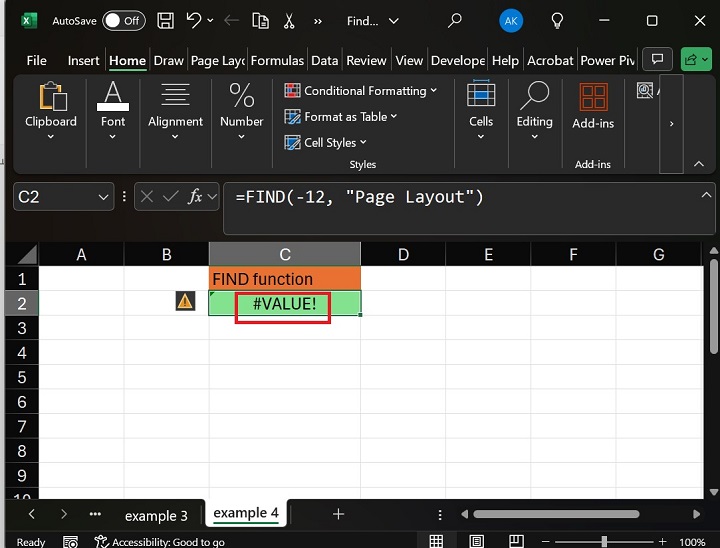This screenshot has height=548, width=720.
Task: Expand the Name Box dropdown arrow
Action: pos(103,197)
